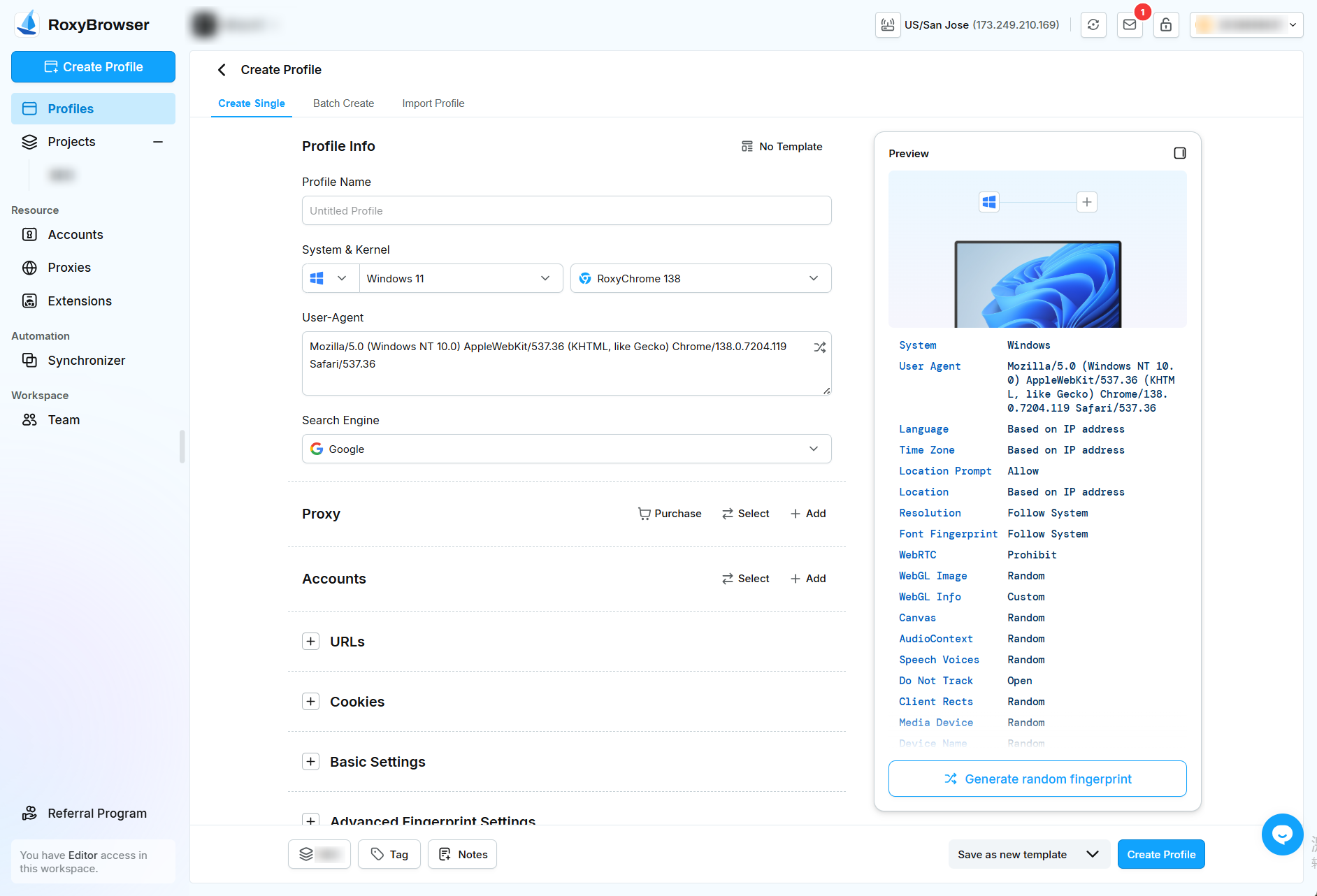This screenshot has height=896, width=1317.
Task: Select Accounts in the Resource sidebar
Action: click(75, 234)
